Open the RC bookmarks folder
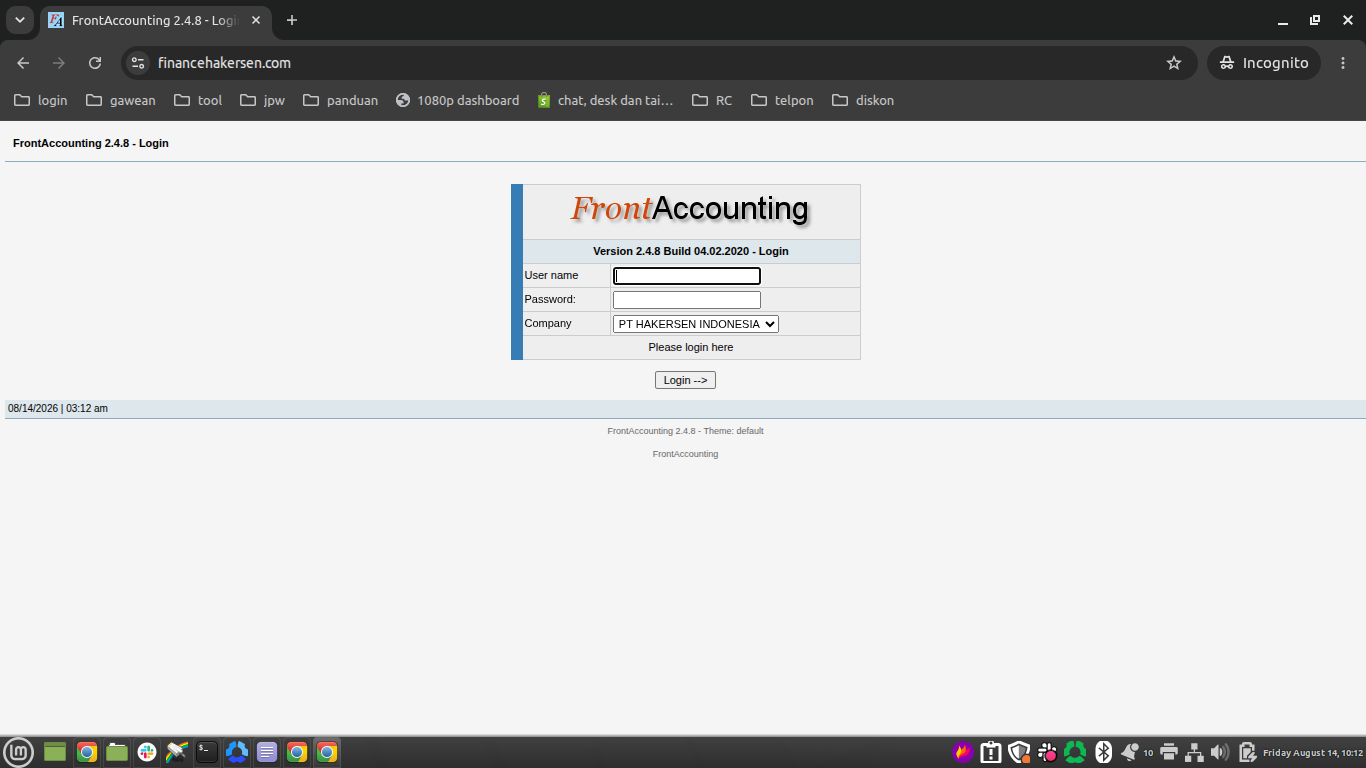1366x768 pixels. coord(712,100)
